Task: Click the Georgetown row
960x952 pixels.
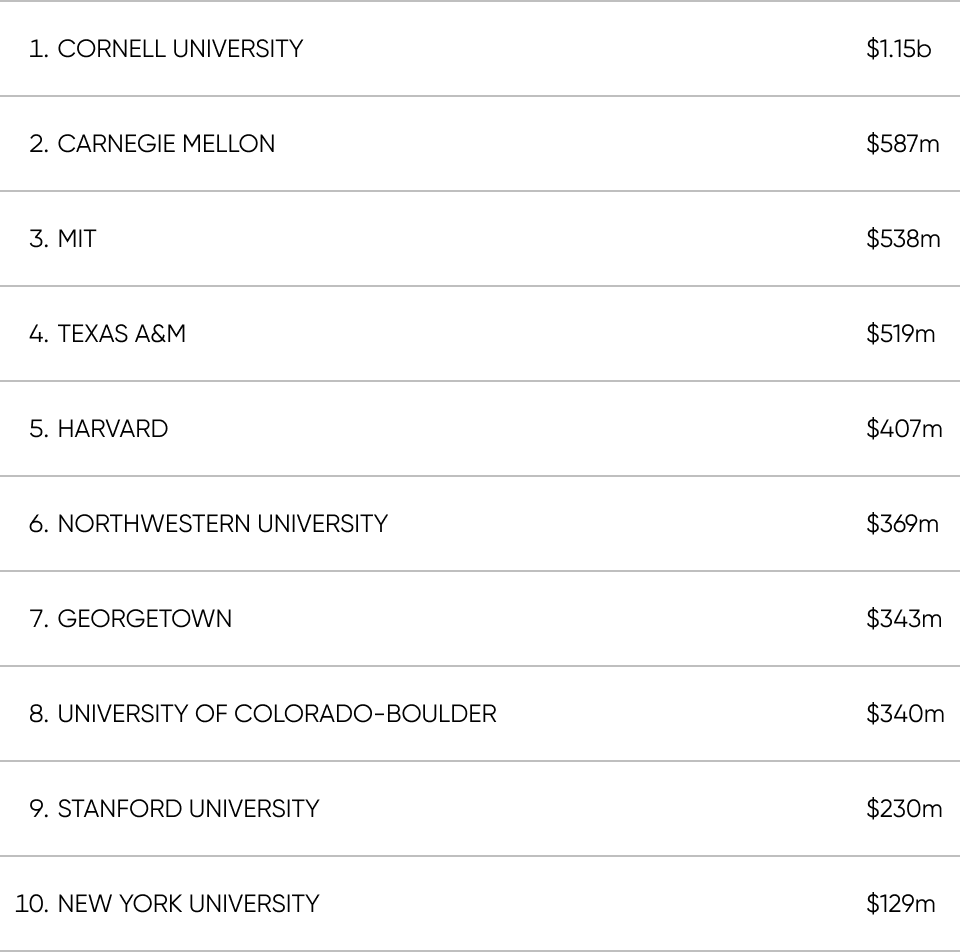Action: tap(480, 618)
